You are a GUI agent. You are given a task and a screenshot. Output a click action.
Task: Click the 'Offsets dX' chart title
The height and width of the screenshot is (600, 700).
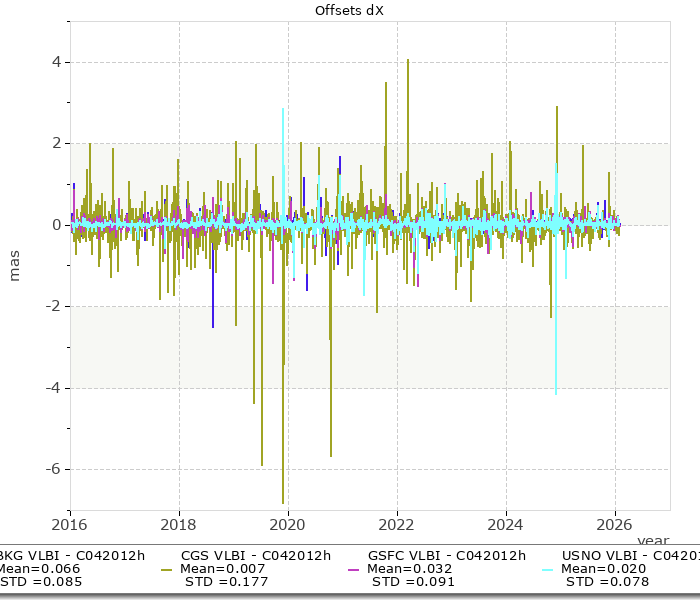pos(349,10)
